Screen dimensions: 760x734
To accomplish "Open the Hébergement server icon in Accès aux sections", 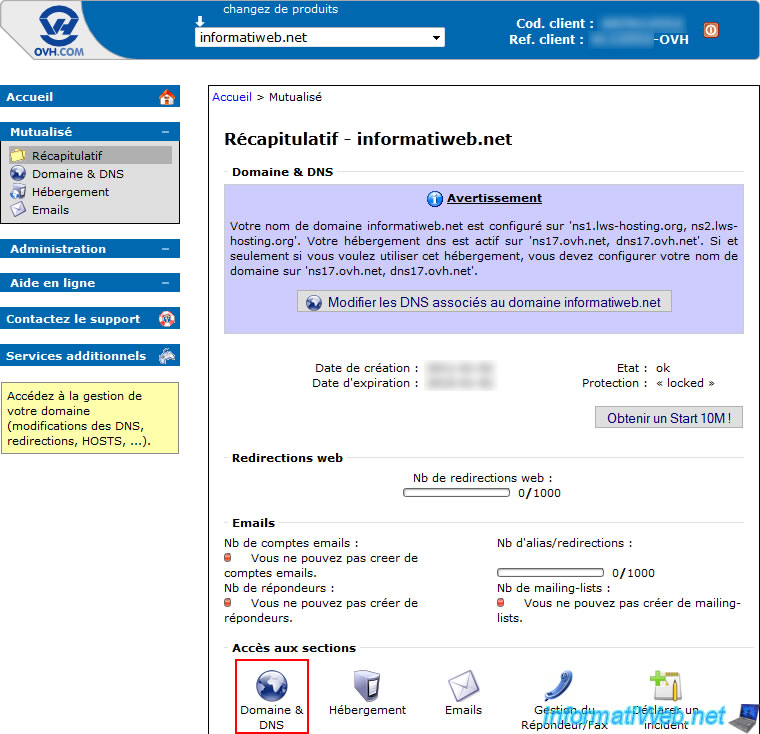I will pyautogui.click(x=367, y=686).
